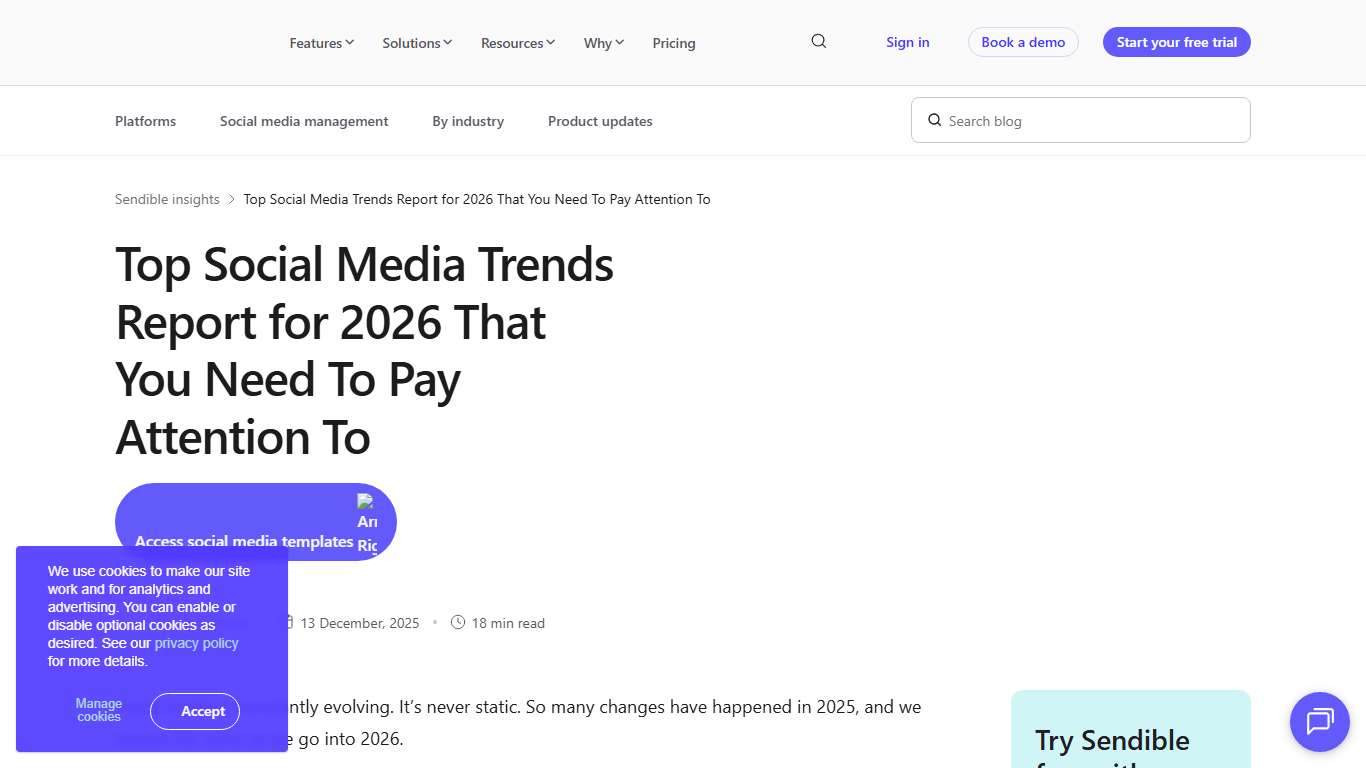Screen dimensions: 1366x768
Task: Open the Solutions menu
Action: coord(416,43)
